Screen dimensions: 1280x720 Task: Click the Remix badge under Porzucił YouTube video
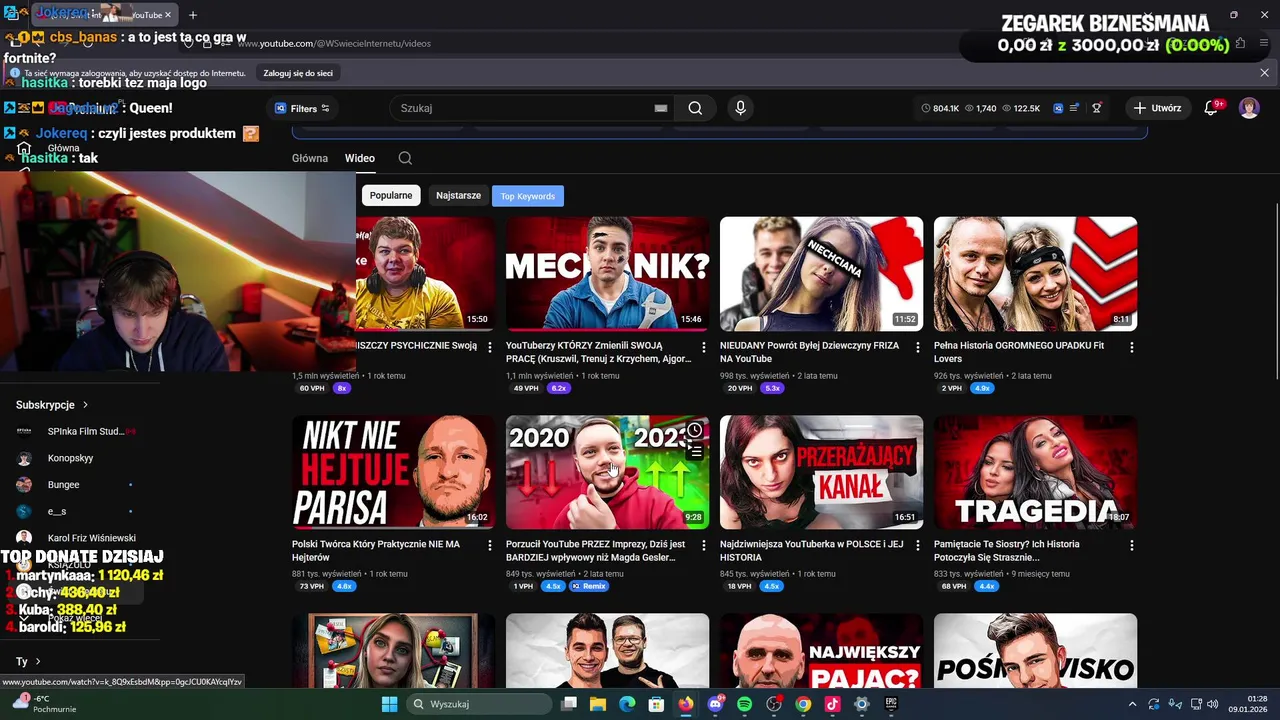click(589, 586)
